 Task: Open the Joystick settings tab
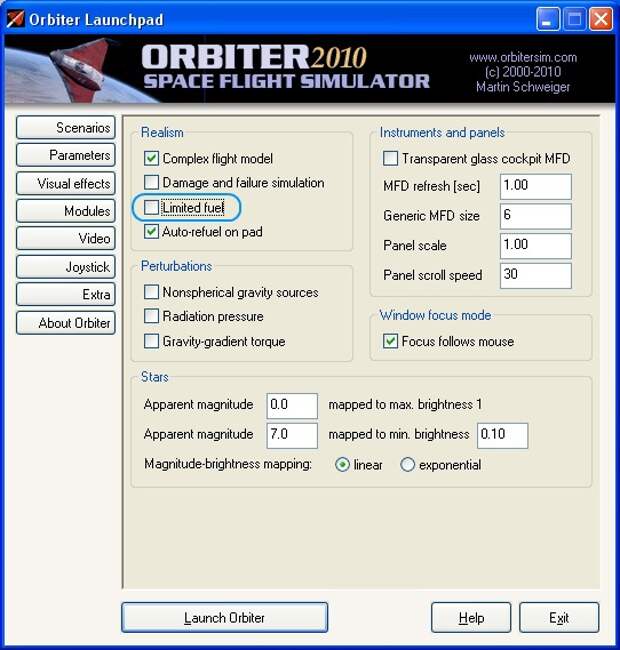click(x=66, y=267)
